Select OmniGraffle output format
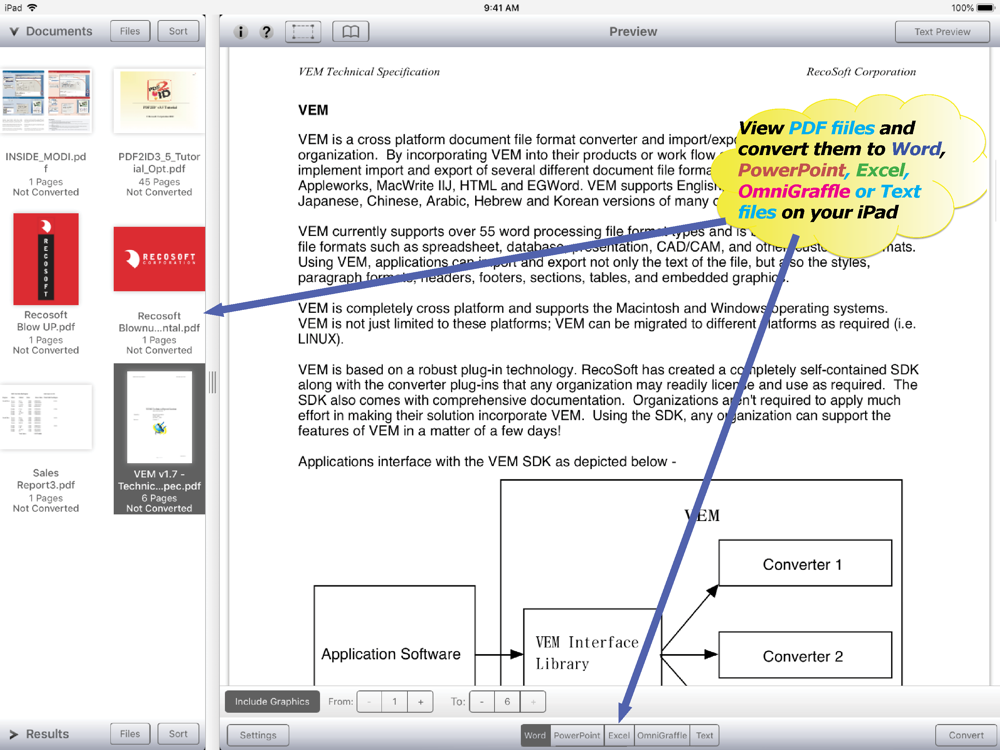 (x=662, y=735)
